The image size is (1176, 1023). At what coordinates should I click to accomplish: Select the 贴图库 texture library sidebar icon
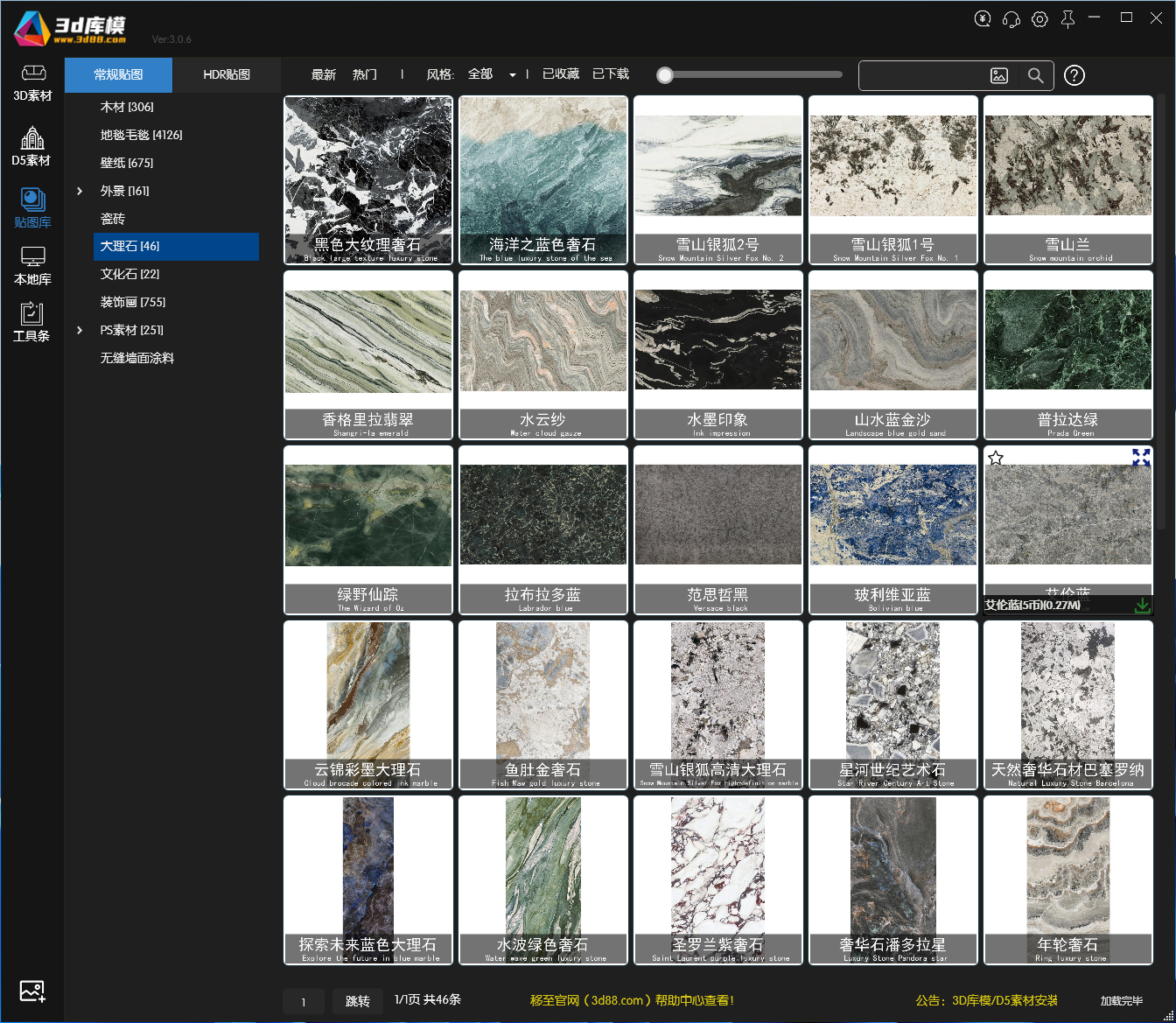tap(32, 208)
